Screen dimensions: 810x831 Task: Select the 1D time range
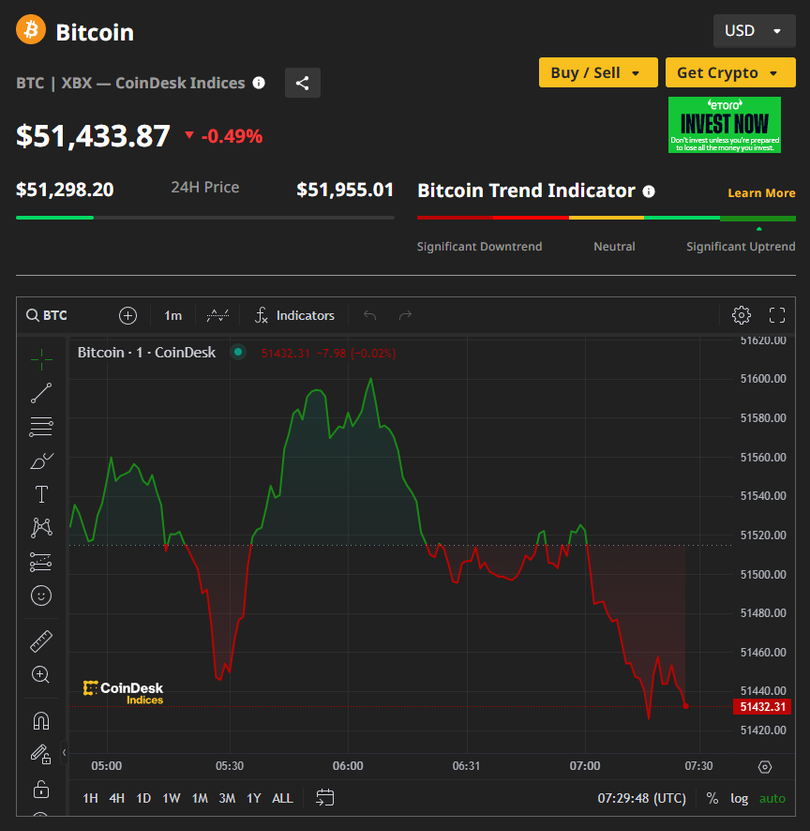143,798
